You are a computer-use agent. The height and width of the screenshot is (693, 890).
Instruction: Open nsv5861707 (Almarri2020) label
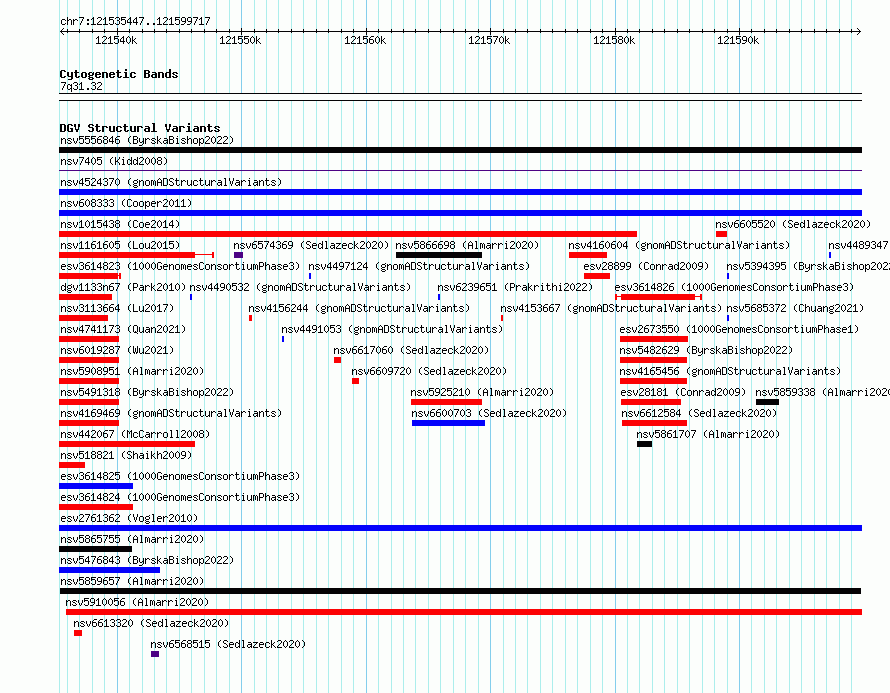pos(708,434)
